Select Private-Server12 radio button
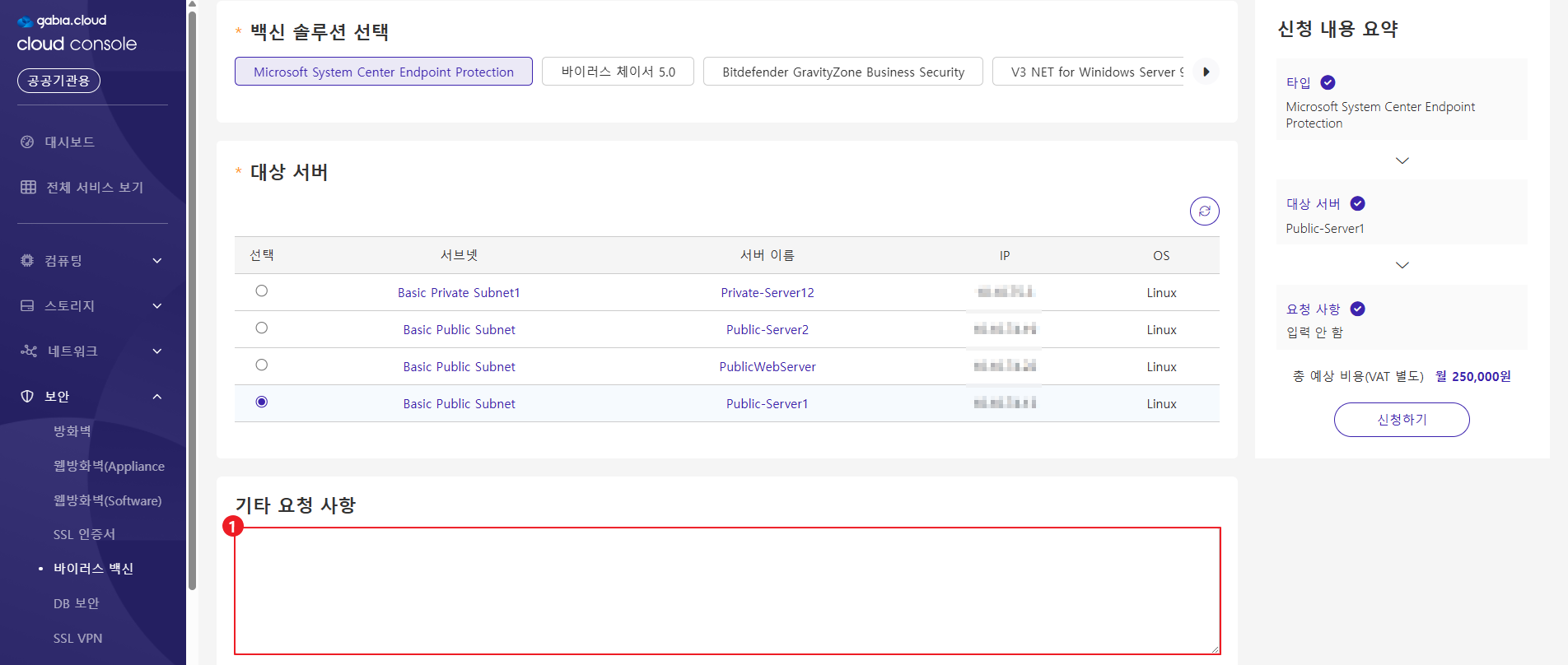The width and height of the screenshot is (1568, 665). (x=262, y=291)
